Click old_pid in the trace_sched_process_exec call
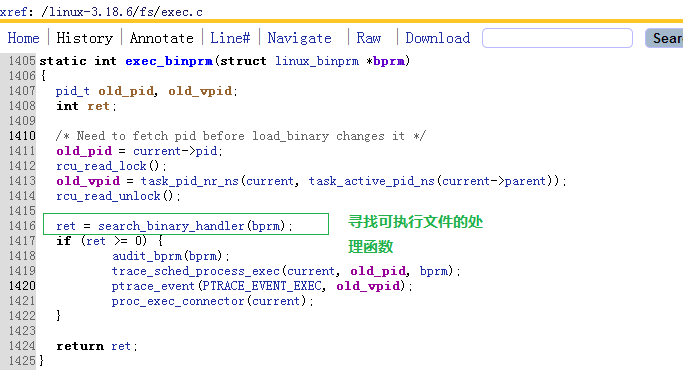Image resolution: width=683 pixels, height=370 pixels. coord(378,271)
